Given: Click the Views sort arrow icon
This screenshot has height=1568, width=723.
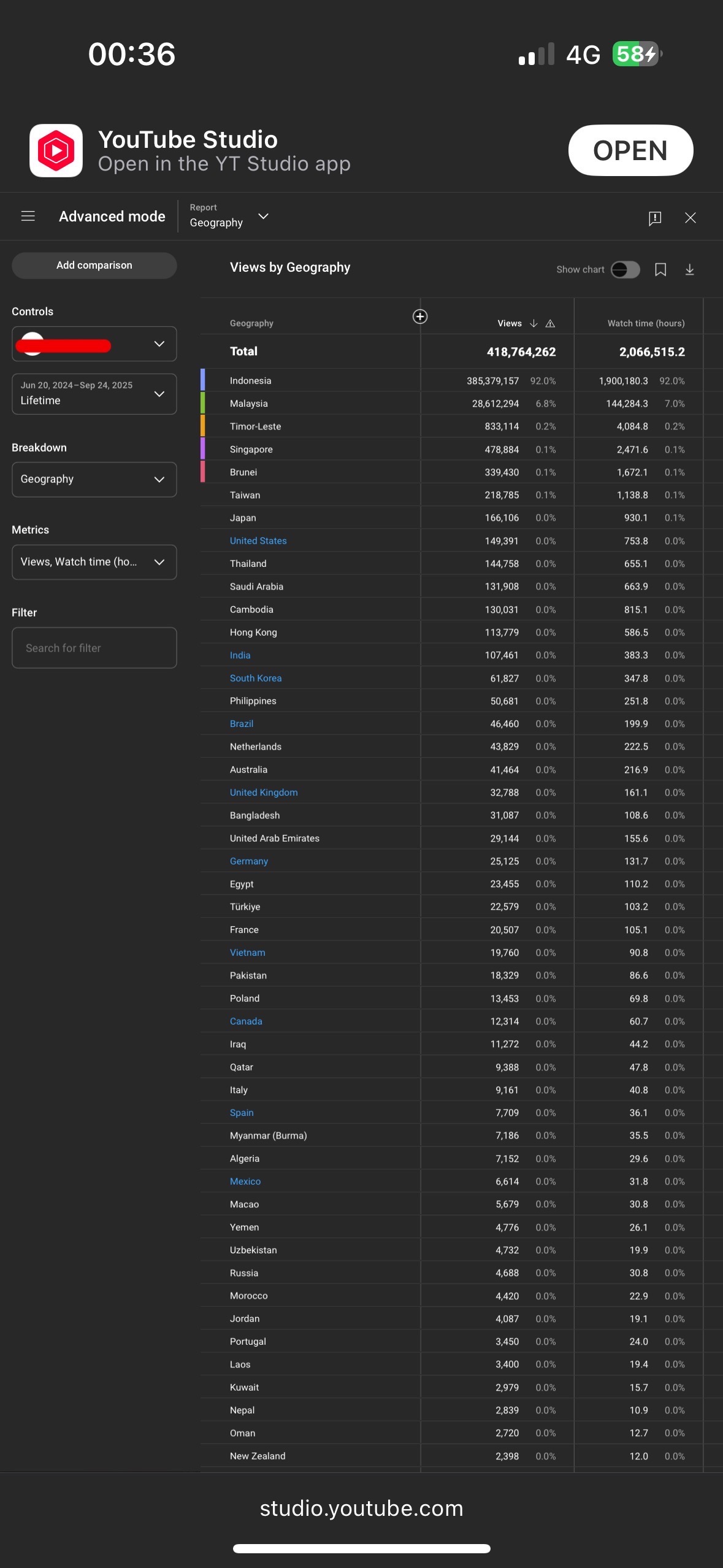Looking at the screenshot, I should coord(534,323).
